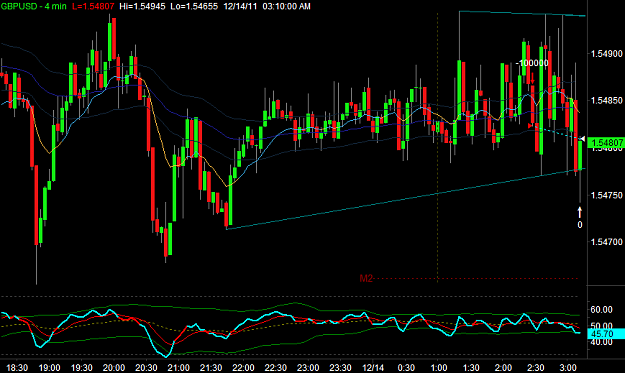Click the 18:30 time axis label
Screen dimensions: 625x373
pos(18,367)
